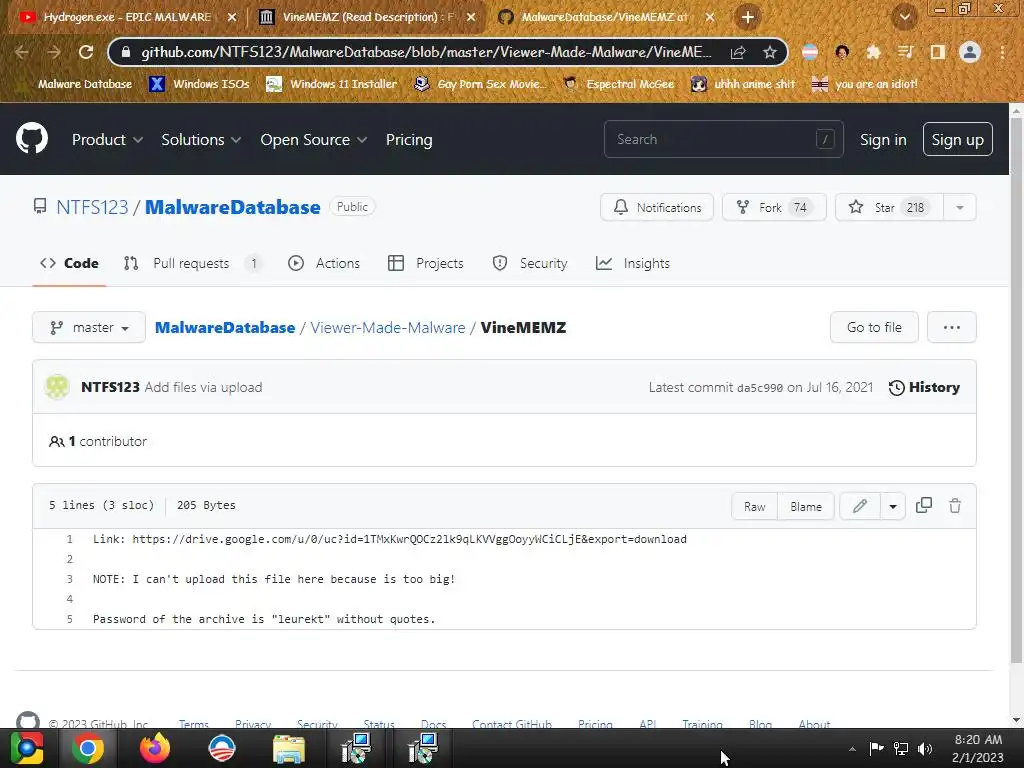The height and width of the screenshot is (768, 1024).
Task: Open a new browser tab
Action: tap(748, 17)
